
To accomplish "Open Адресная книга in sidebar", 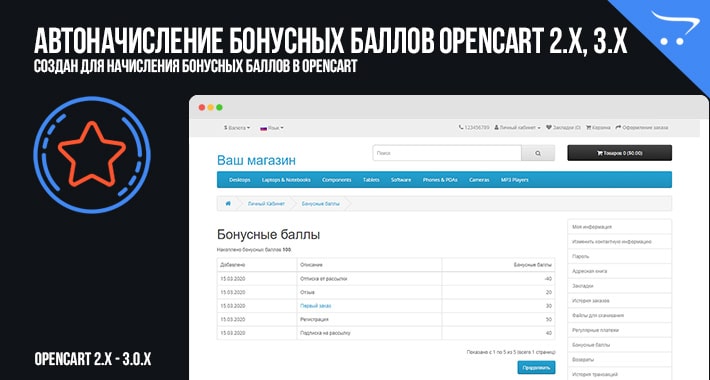I will tap(619, 271).
